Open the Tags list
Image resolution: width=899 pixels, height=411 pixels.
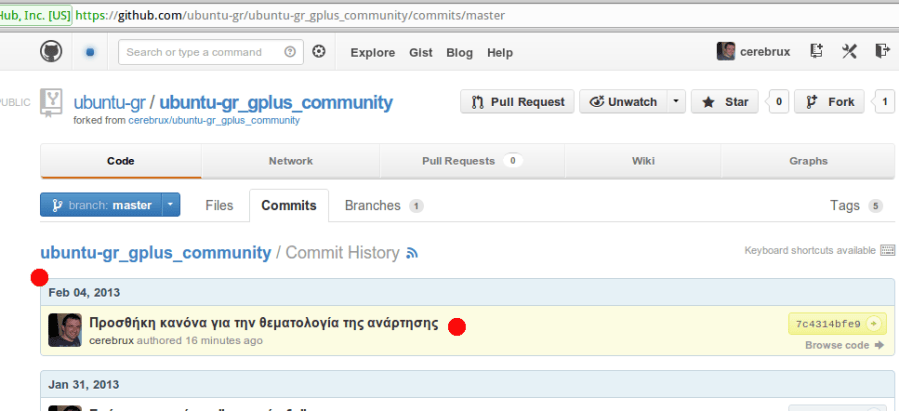[x=856, y=205]
